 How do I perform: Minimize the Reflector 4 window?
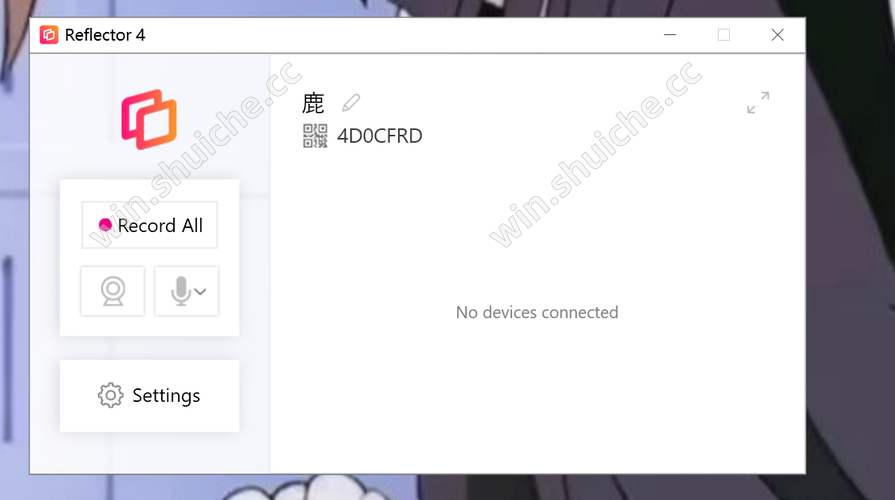pyautogui.click(x=670, y=35)
